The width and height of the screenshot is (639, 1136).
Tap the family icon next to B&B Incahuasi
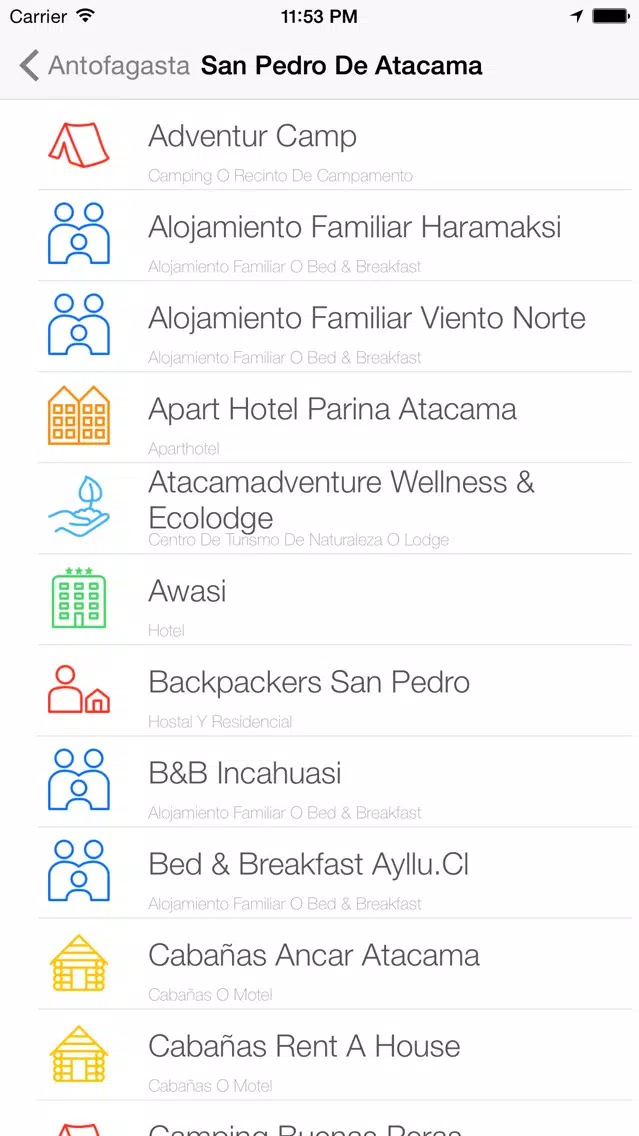(78, 780)
